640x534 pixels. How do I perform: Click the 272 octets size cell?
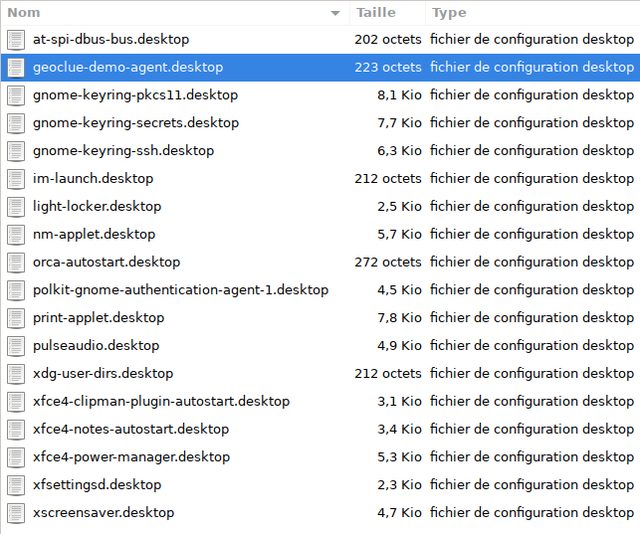click(388, 262)
